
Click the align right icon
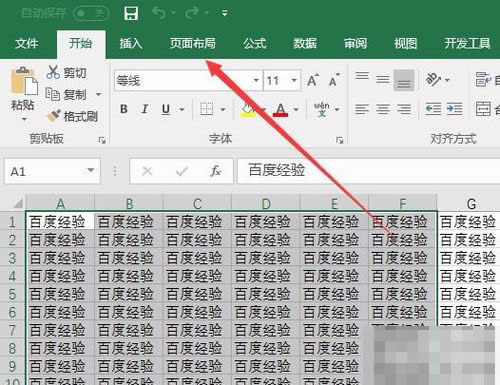coord(404,109)
